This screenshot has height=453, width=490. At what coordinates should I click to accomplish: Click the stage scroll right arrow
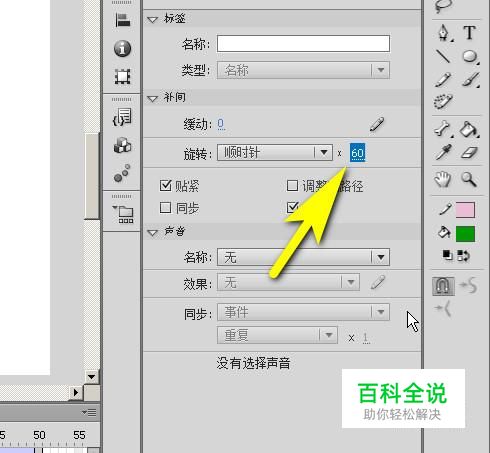pyautogui.click(x=76, y=392)
